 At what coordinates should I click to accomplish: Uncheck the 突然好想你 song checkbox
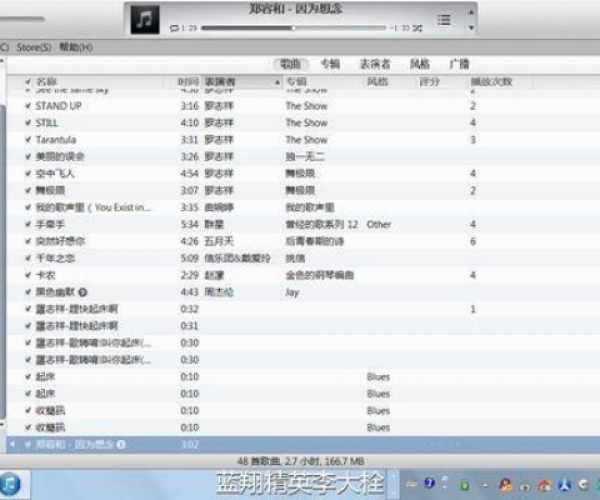pyautogui.click(x=28, y=241)
